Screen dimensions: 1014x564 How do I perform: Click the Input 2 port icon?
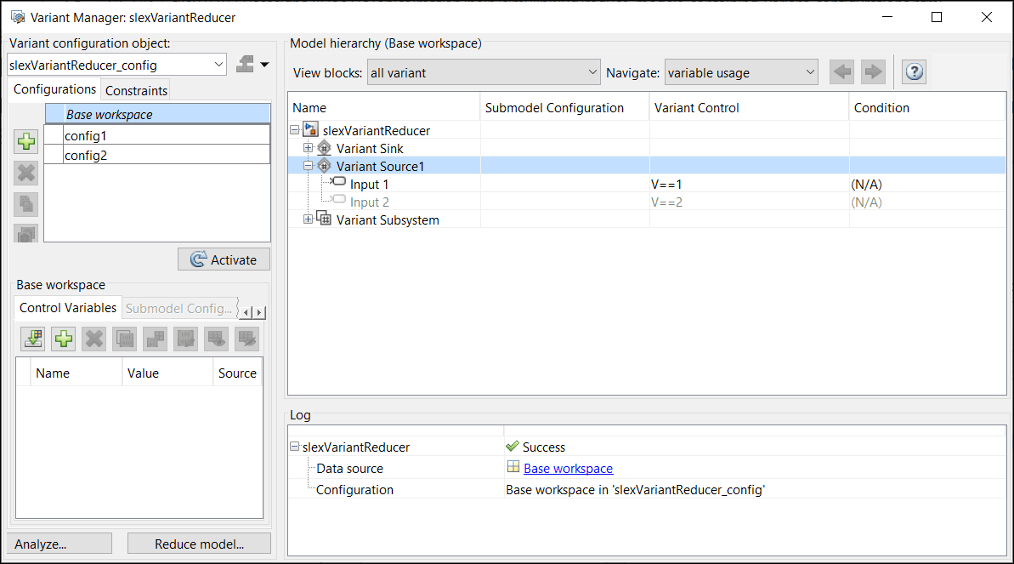[339, 200]
